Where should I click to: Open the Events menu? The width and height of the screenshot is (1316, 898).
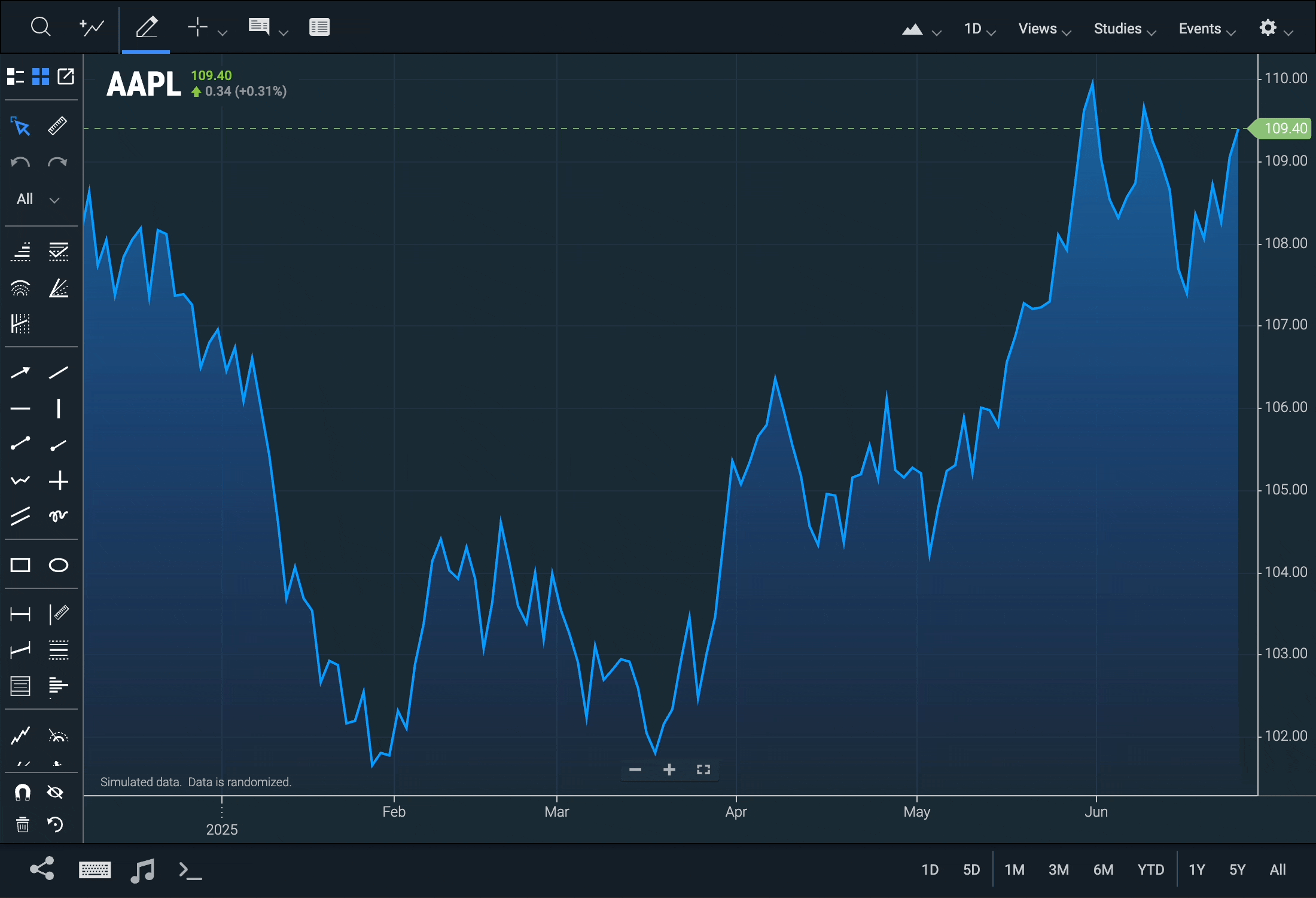pyautogui.click(x=1207, y=29)
